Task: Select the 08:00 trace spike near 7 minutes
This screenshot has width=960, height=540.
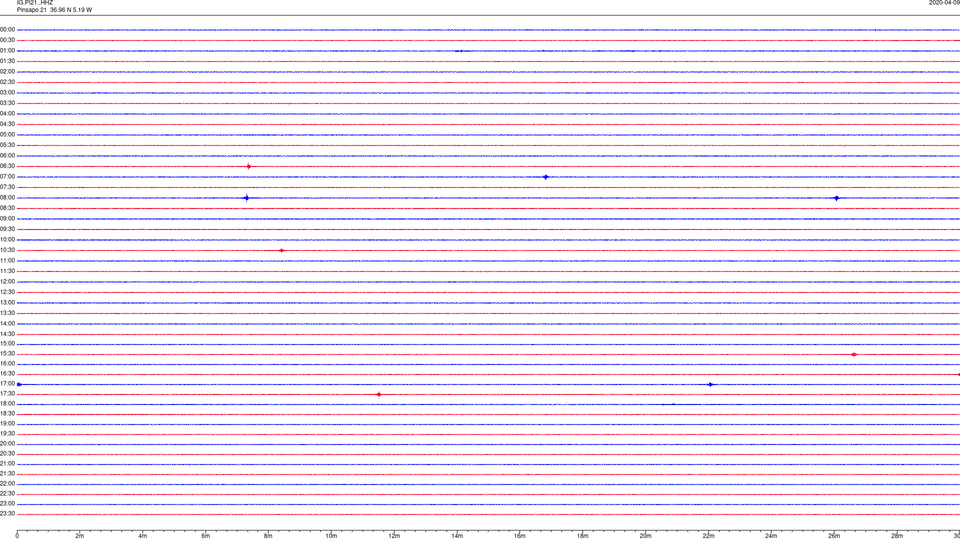Action: (x=247, y=198)
